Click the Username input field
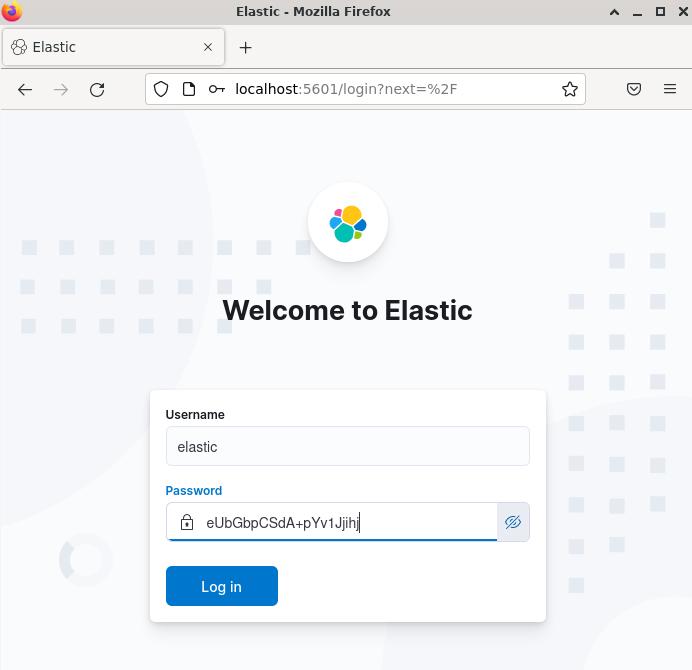 (347, 446)
